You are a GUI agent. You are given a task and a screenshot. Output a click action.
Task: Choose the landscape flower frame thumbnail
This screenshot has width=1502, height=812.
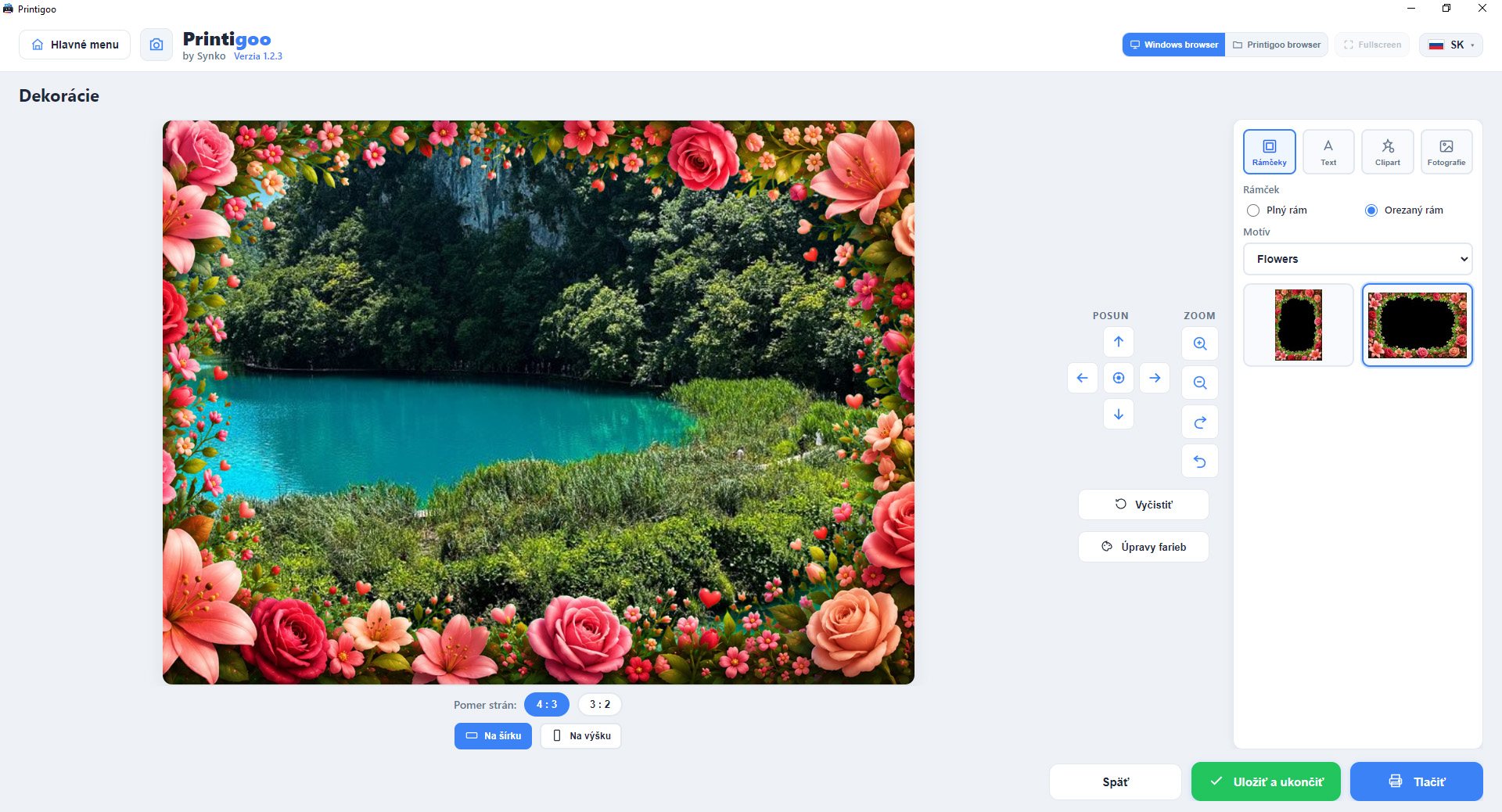(x=1418, y=325)
